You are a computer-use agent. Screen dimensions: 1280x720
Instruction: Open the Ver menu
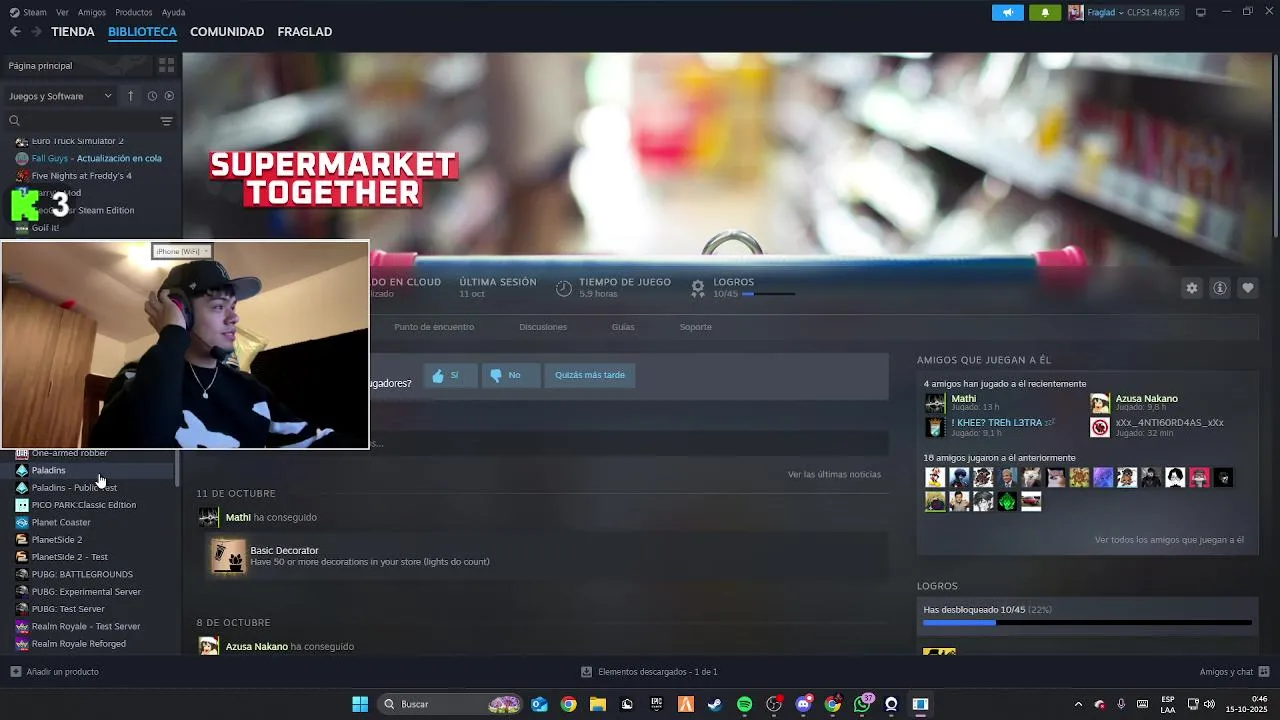pyautogui.click(x=63, y=12)
